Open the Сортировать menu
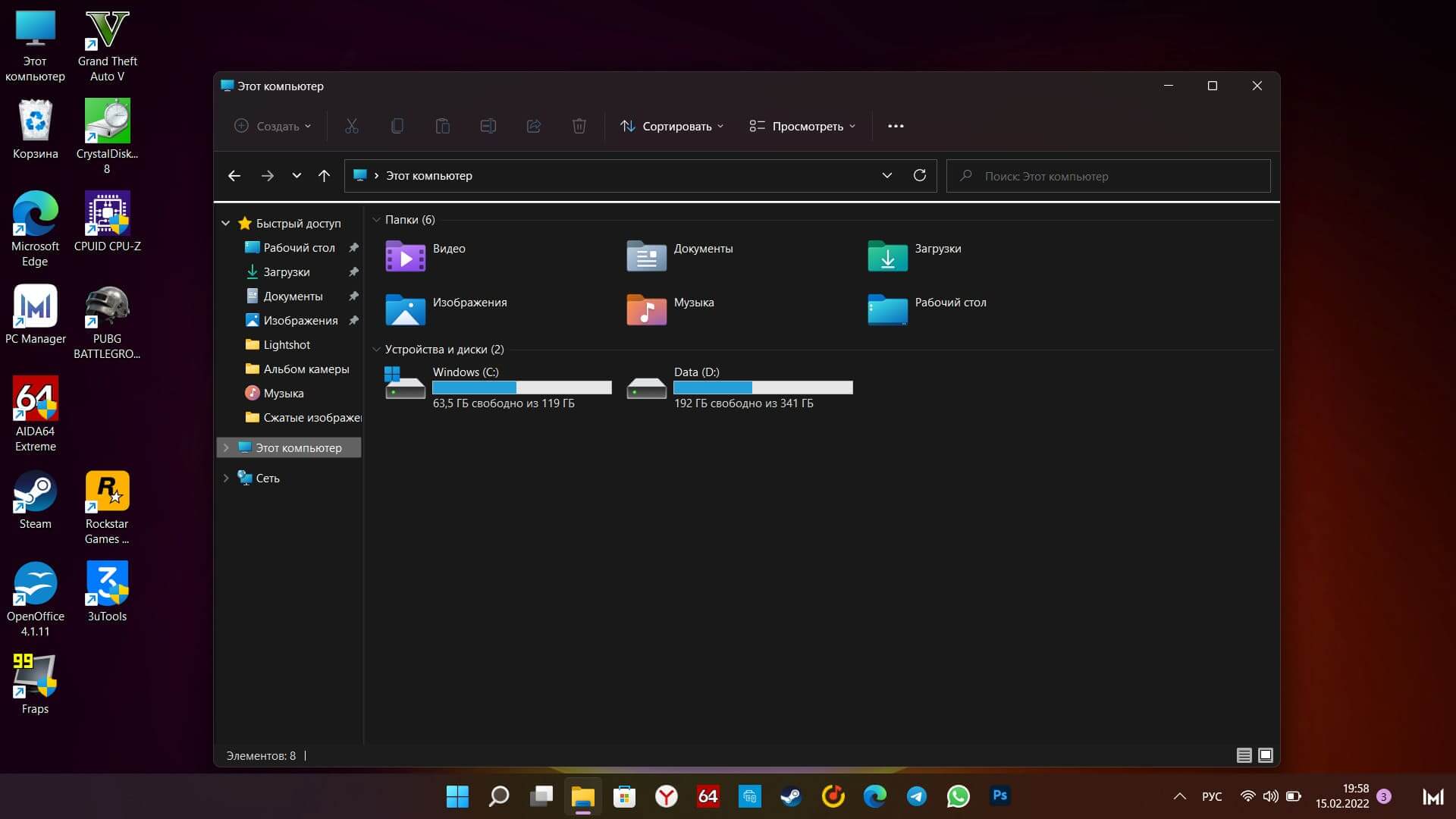 pos(671,126)
